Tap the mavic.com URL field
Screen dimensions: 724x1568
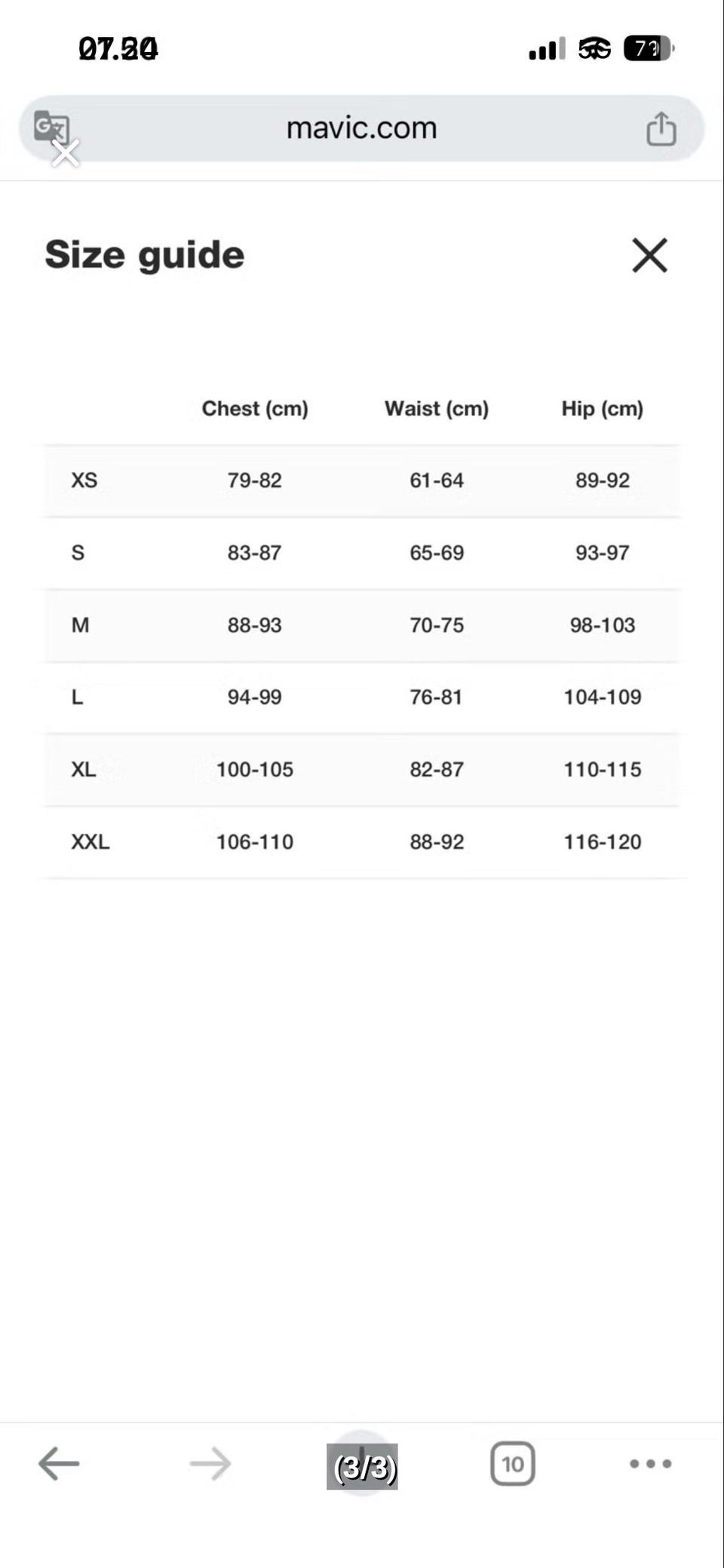click(x=362, y=128)
